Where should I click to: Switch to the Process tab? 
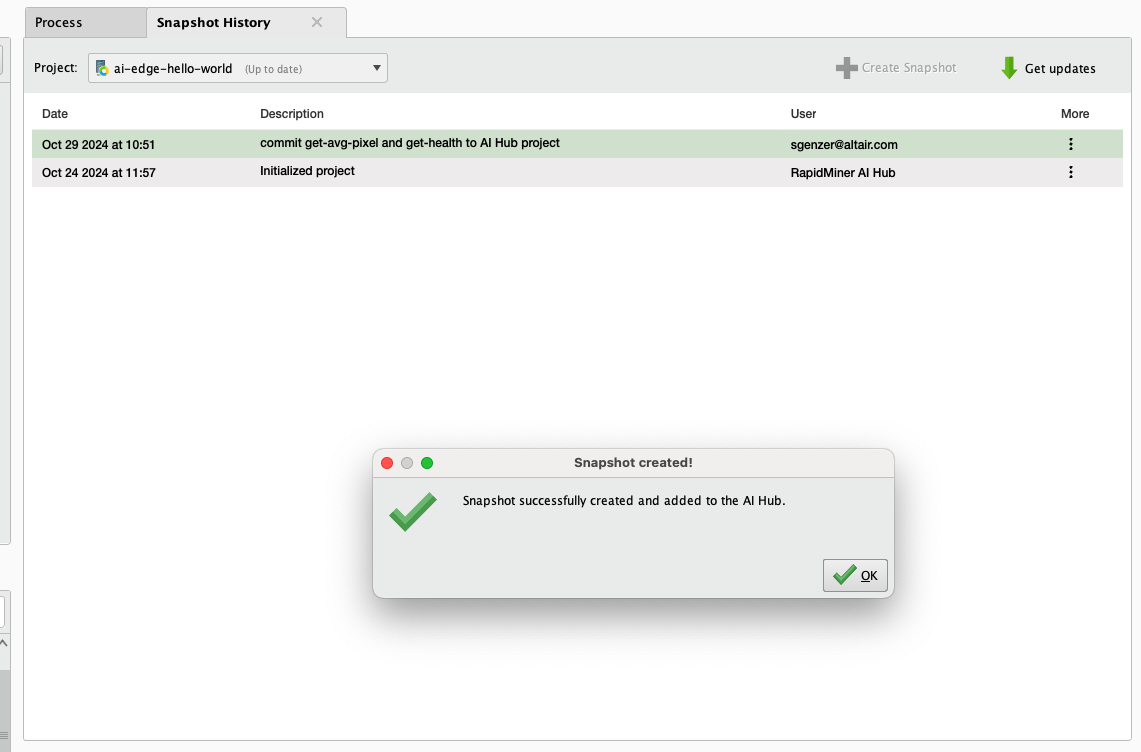pos(59,22)
